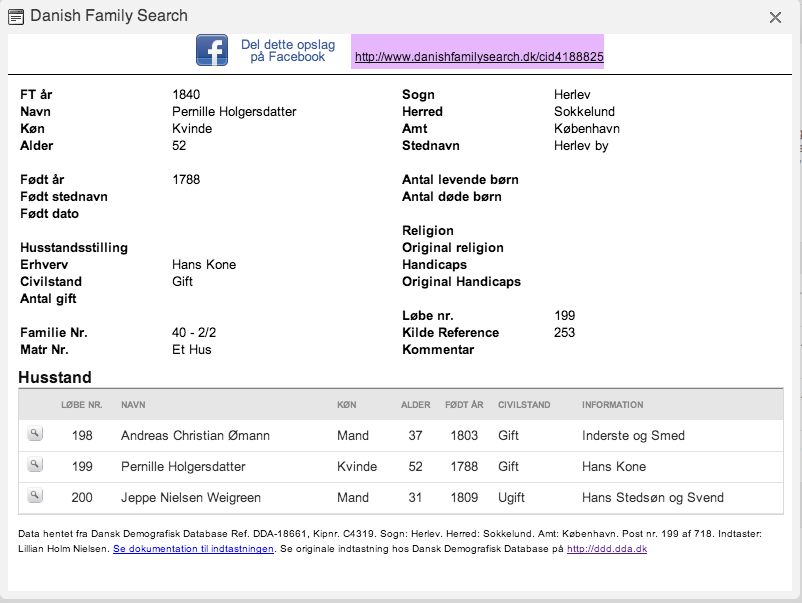The height and width of the screenshot is (603, 802).
Task: Open magnifier for Jeppe Nielsen Weigreen
Action: tap(35, 496)
